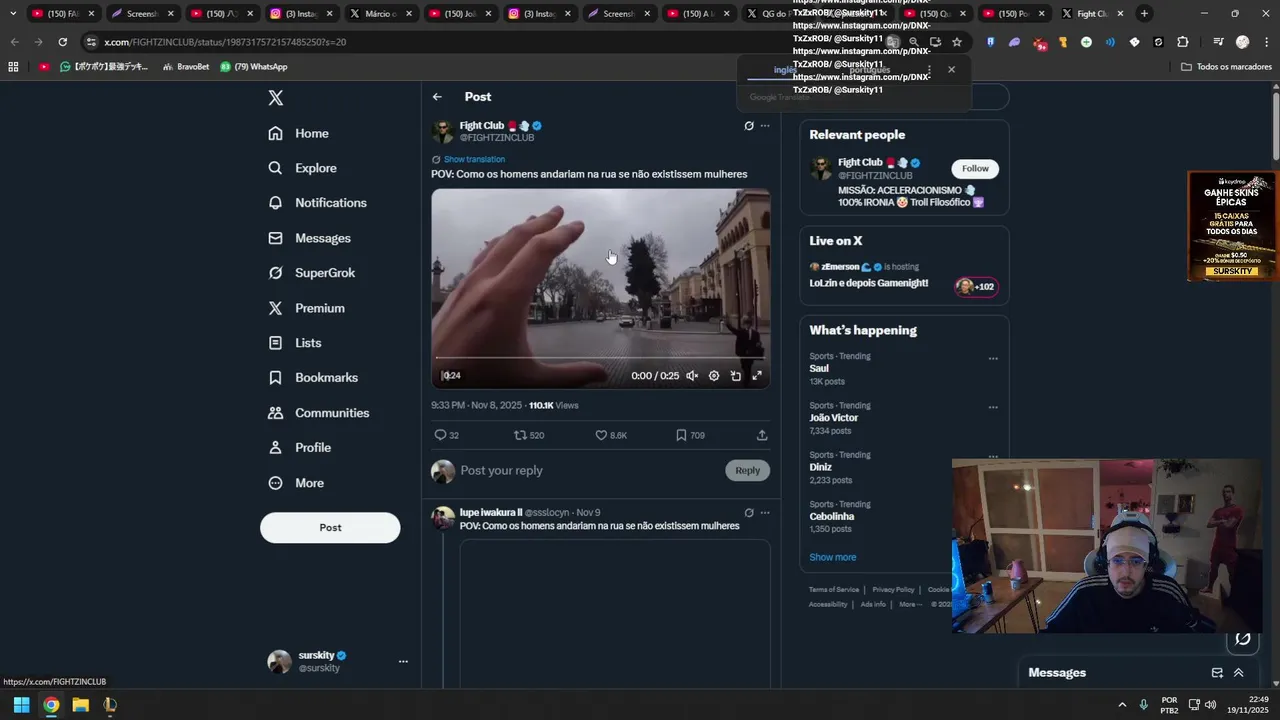Open Chrome media controls icon
This screenshot has height=720, width=1280.
tap(1217, 42)
